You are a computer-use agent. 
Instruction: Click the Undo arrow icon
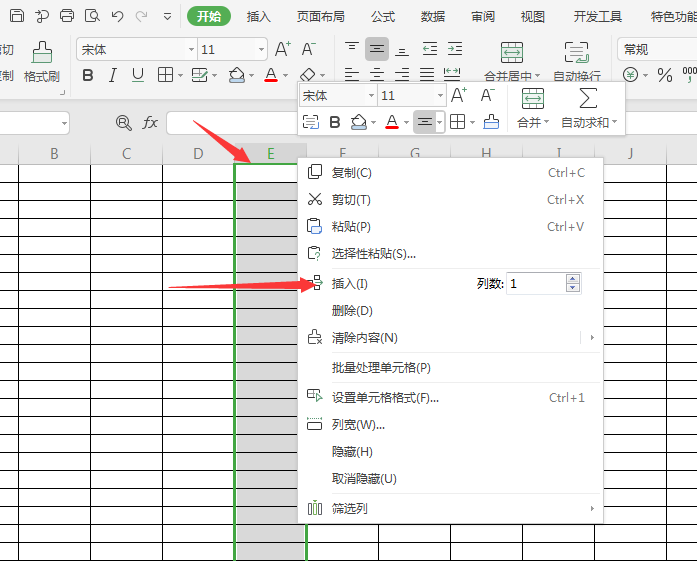[x=118, y=16]
